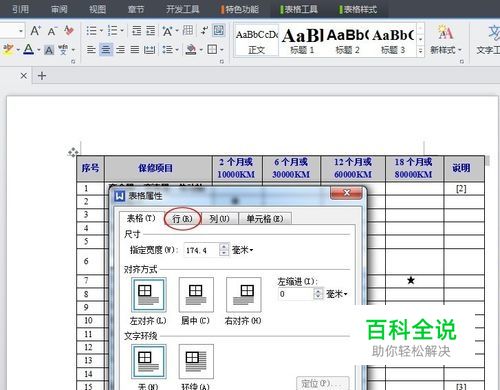Select center alignment (居中) table option
Screen dimensions: 500x390
[196, 295]
